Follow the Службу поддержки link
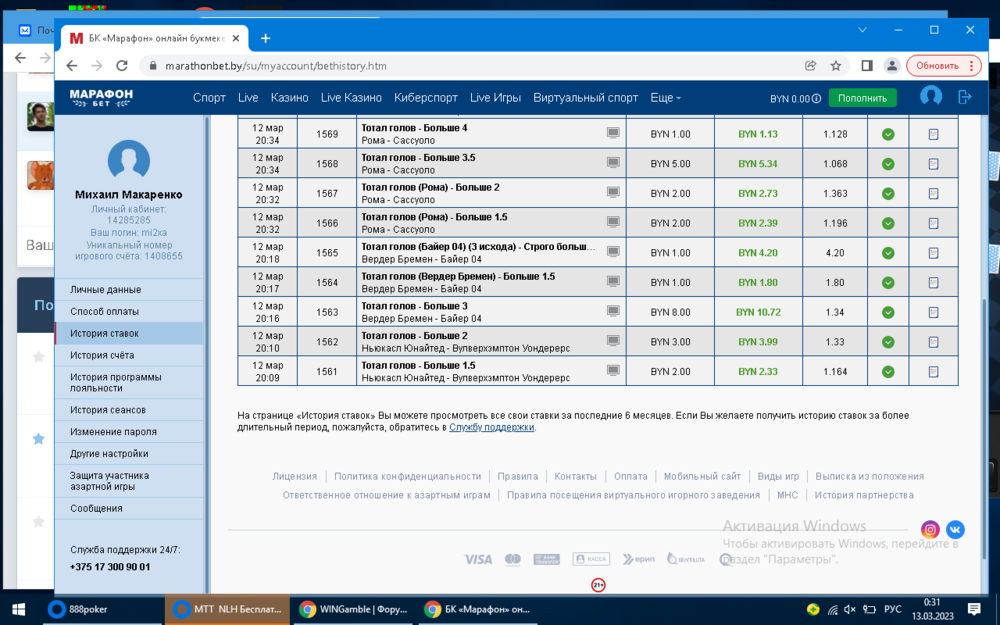 pos(491,427)
